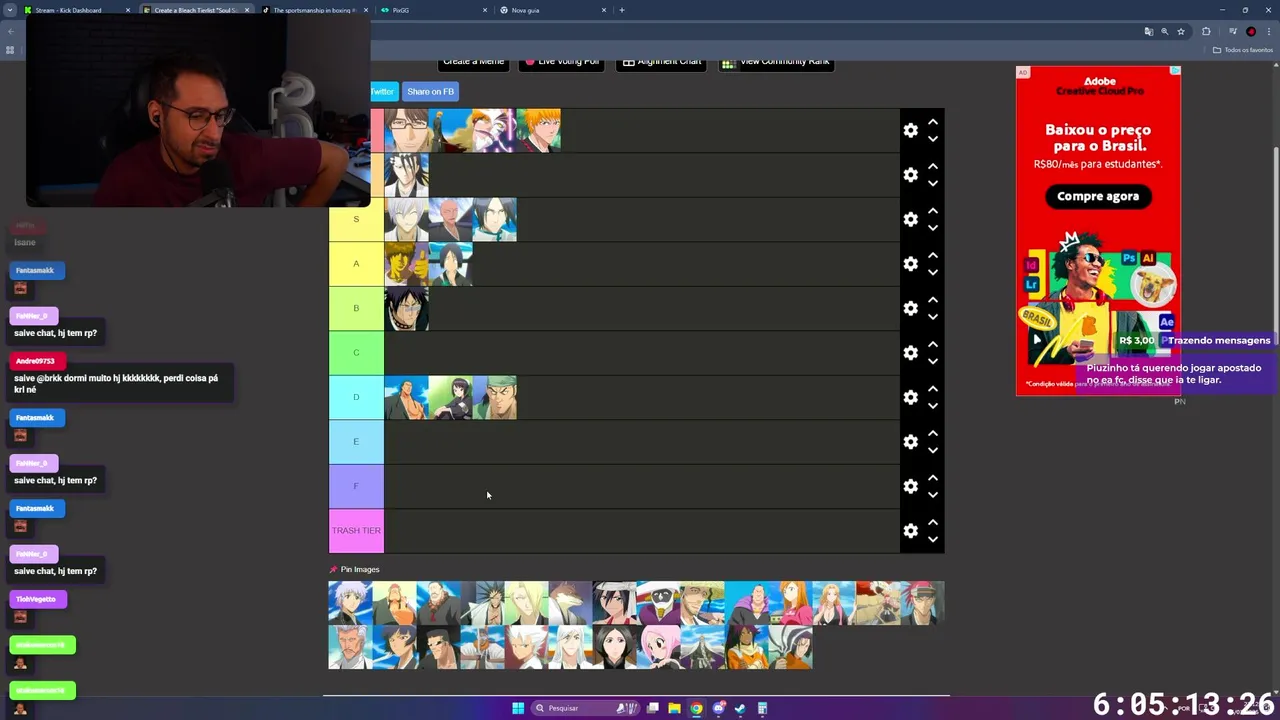Move the E tier row up
Viewport: 1280px width, 720px height.
click(932, 433)
